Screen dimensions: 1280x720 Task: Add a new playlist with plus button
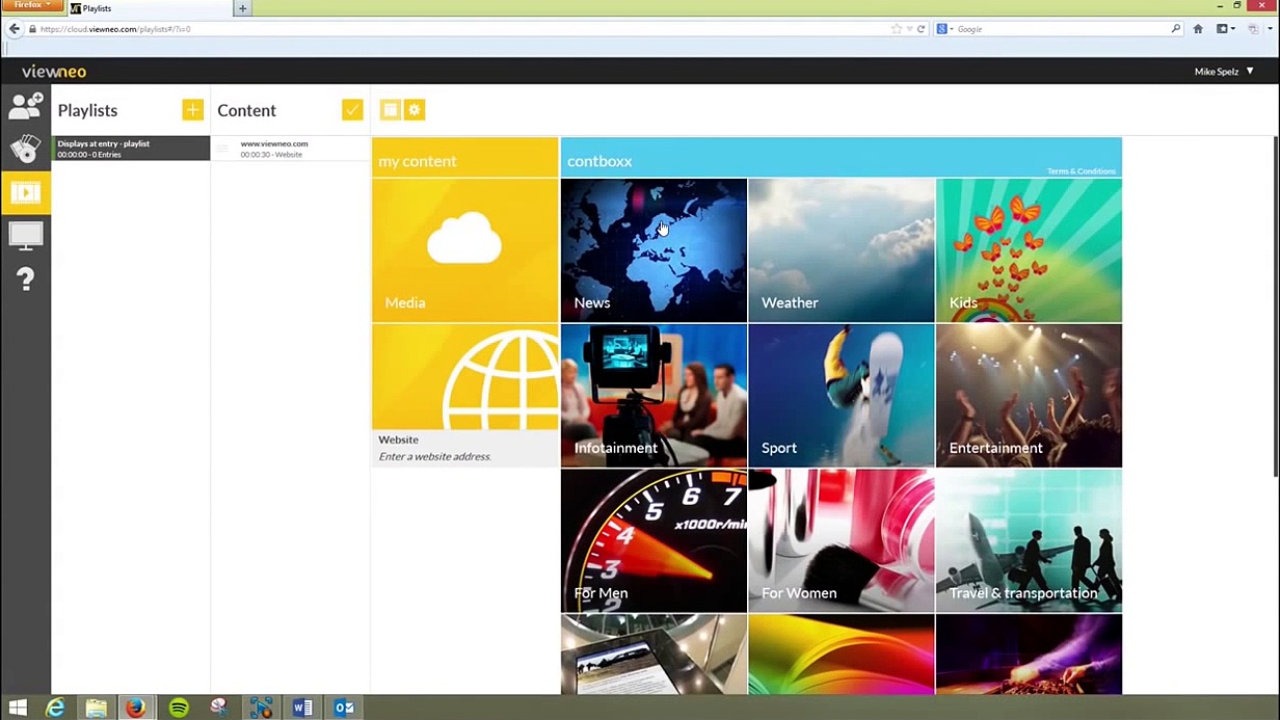(x=193, y=110)
